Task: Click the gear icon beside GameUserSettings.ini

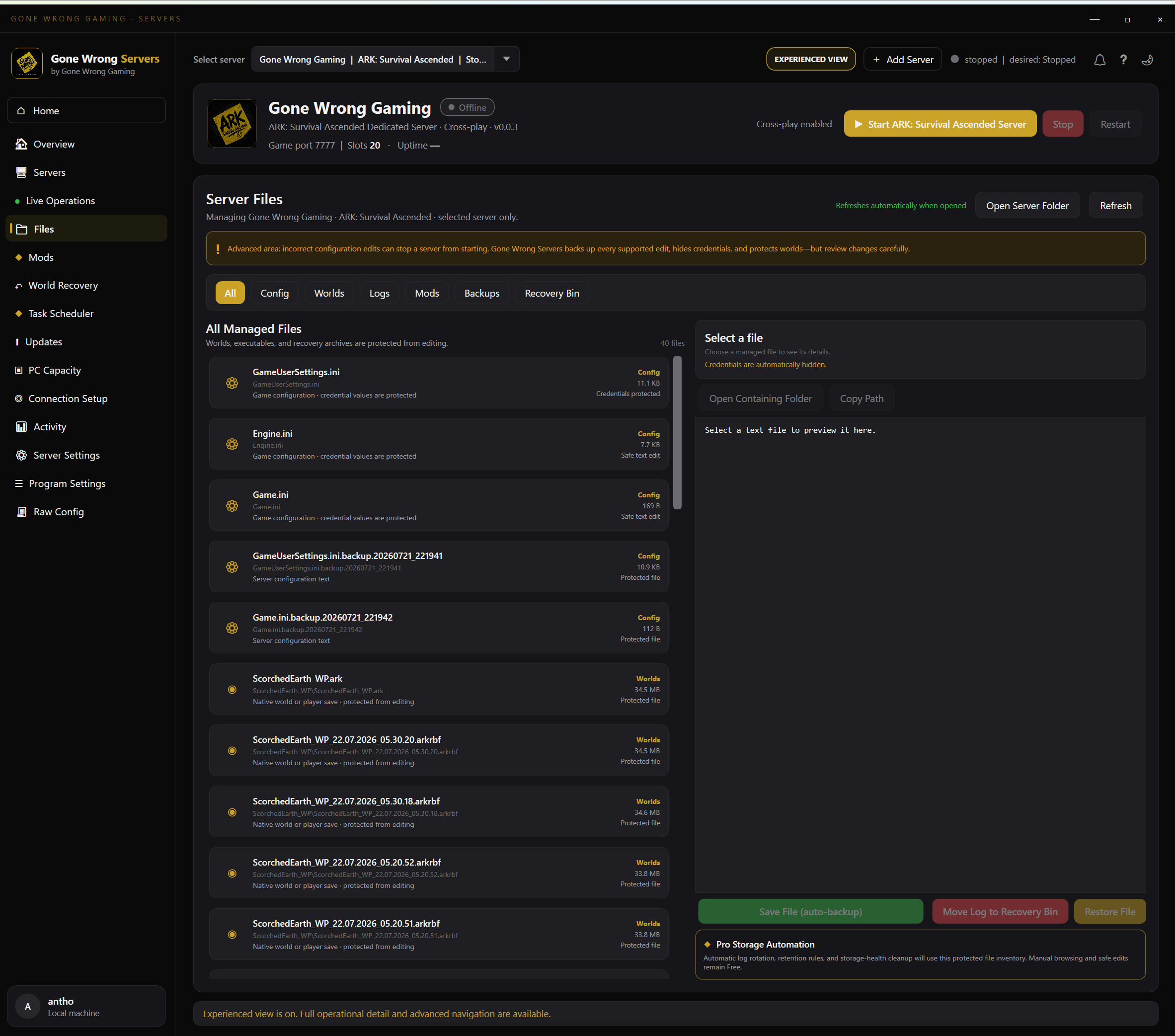Action: [x=232, y=383]
